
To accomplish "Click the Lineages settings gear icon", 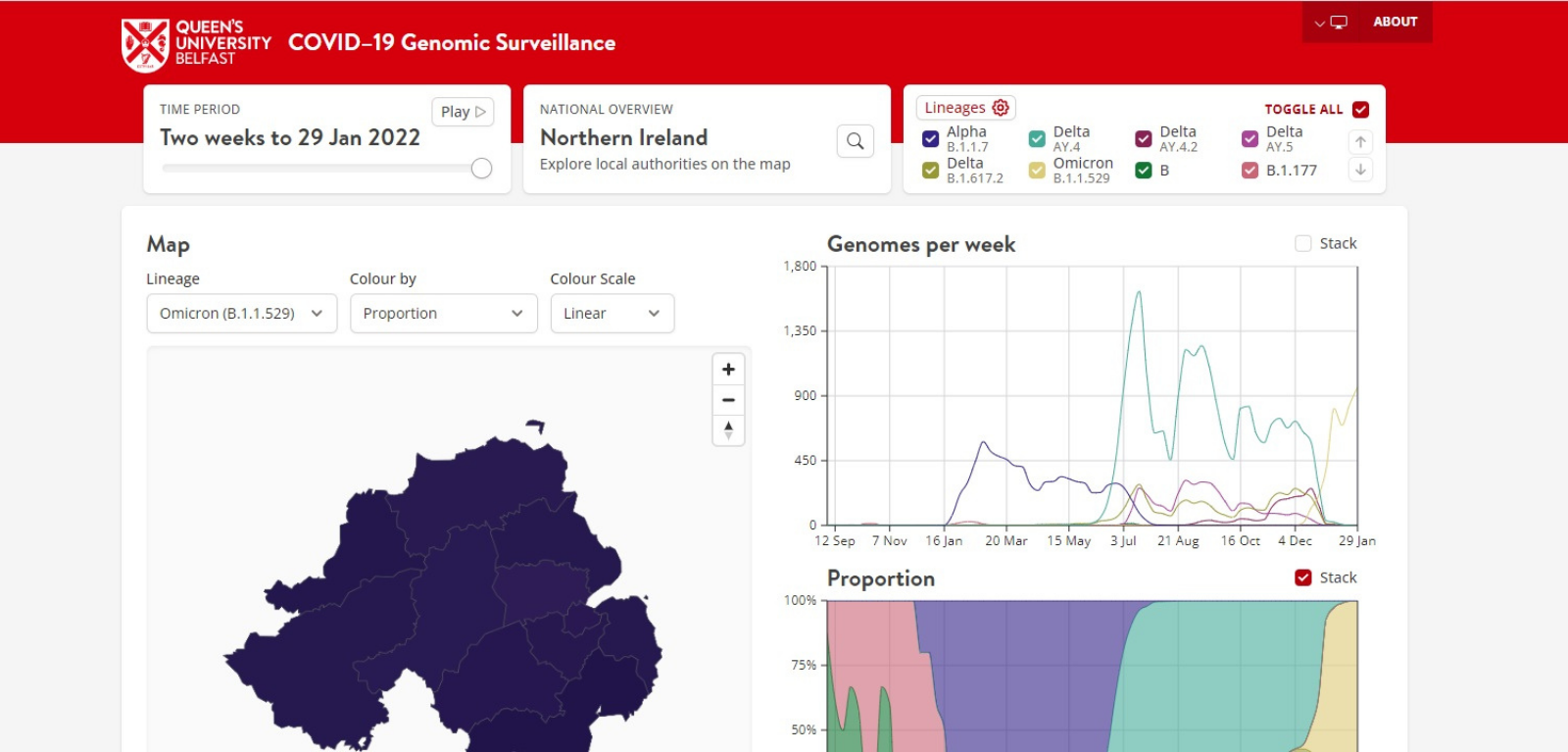I will 1001,108.
